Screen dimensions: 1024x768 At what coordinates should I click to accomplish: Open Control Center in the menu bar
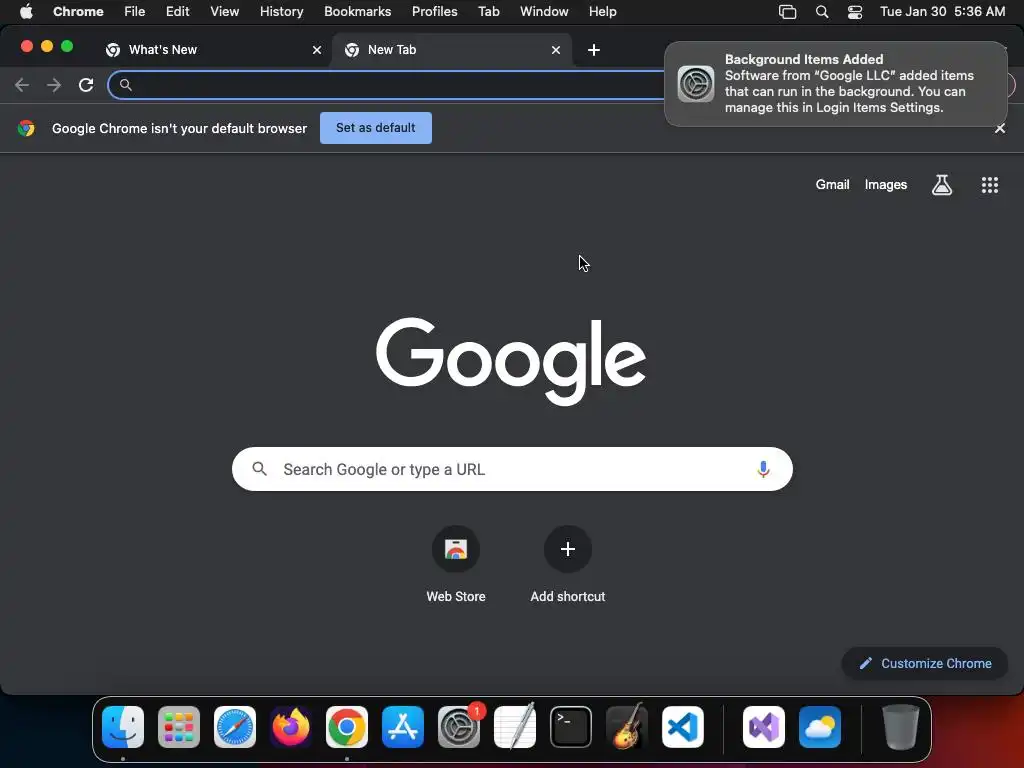pyautogui.click(x=855, y=12)
